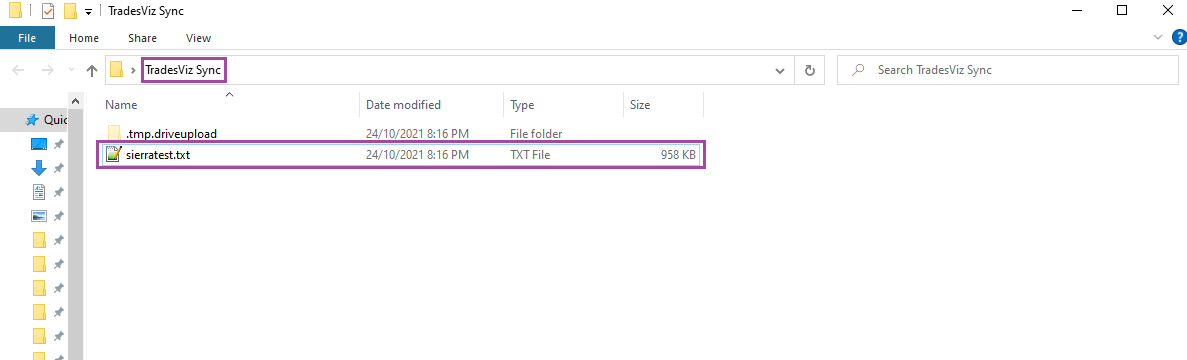Image resolution: width=1187 pixels, height=360 pixels.
Task: Open recent locations dropdown arrow
Action: (x=72, y=70)
